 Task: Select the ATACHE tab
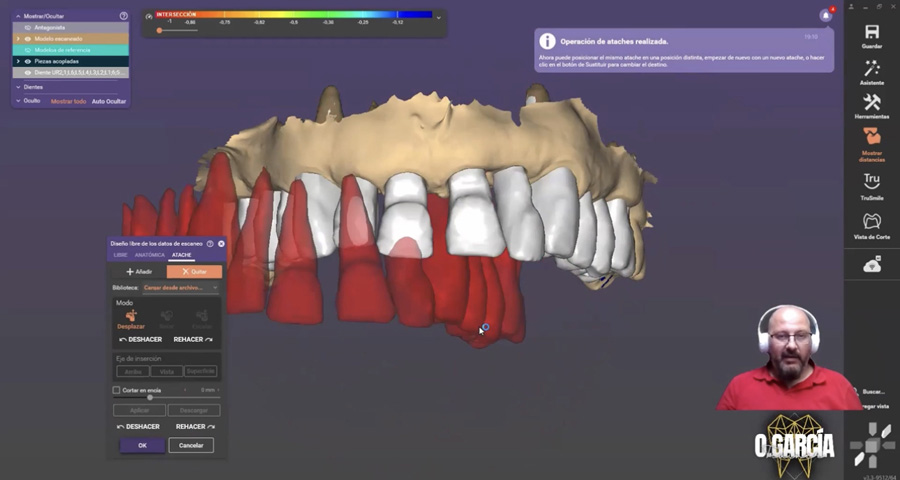[x=182, y=255]
